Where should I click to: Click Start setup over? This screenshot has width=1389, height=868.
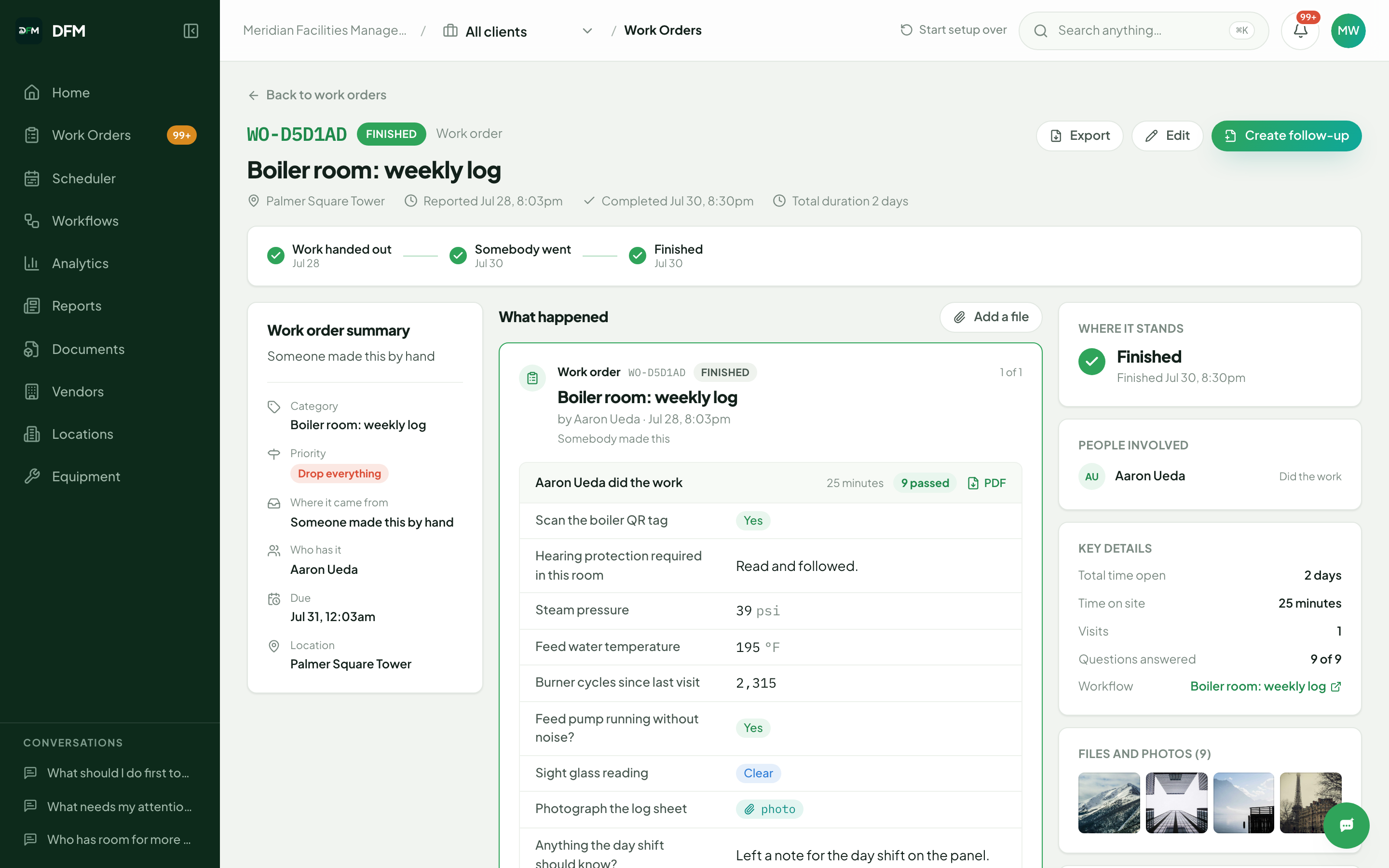pos(953,30)
